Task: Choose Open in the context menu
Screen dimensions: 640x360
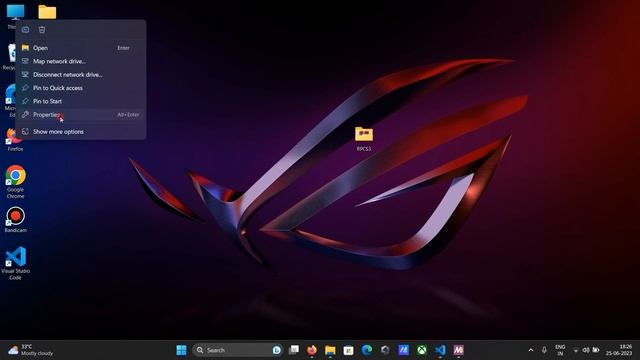Action: (81, 48)
